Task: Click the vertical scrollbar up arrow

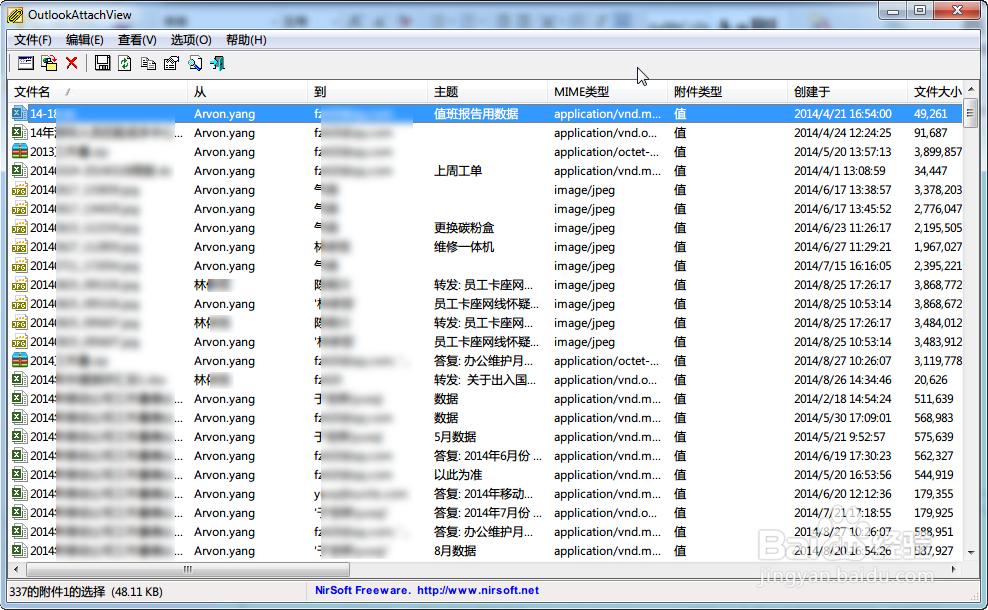Action: click(x=971, y=89)
